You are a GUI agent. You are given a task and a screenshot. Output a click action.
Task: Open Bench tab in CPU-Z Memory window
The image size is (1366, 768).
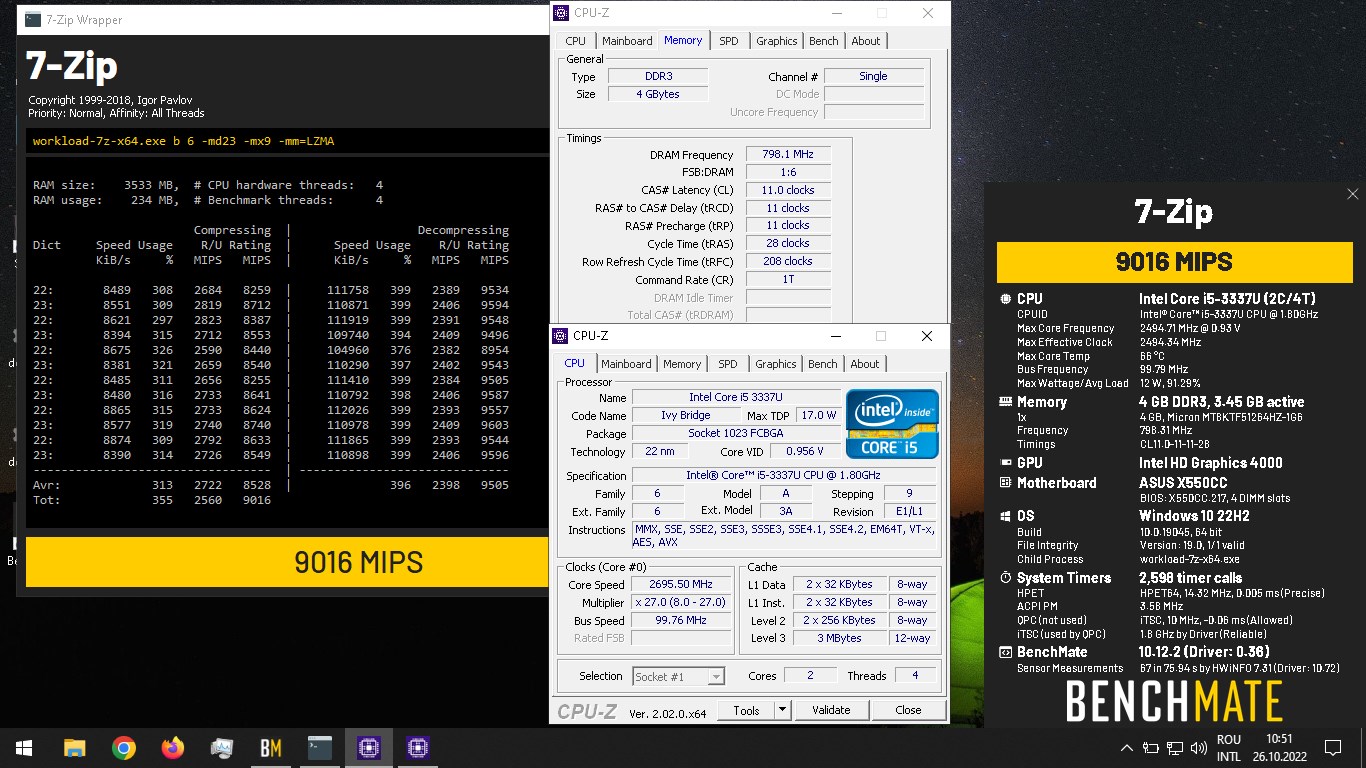click(x=824, y=41)
